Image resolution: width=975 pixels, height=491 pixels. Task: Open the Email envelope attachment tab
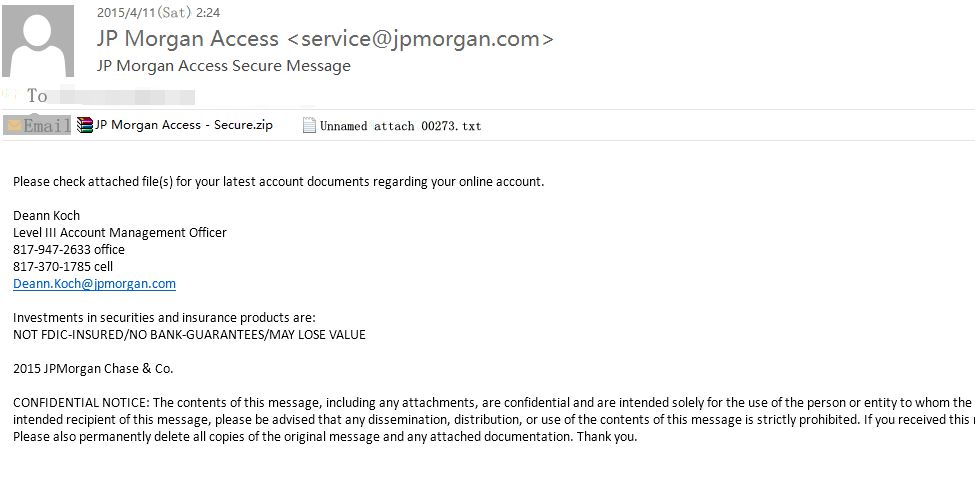(x=37, y=126)
